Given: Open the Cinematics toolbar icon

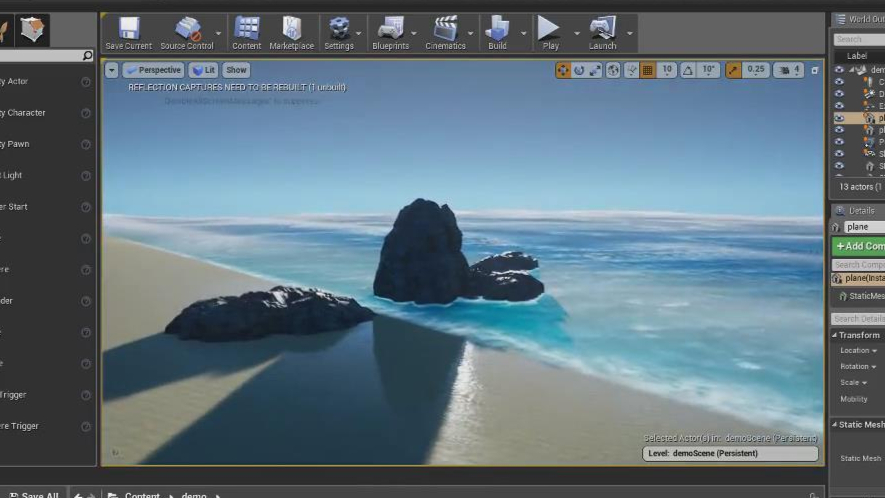Looking at the screenshot, I should point(445,33).
